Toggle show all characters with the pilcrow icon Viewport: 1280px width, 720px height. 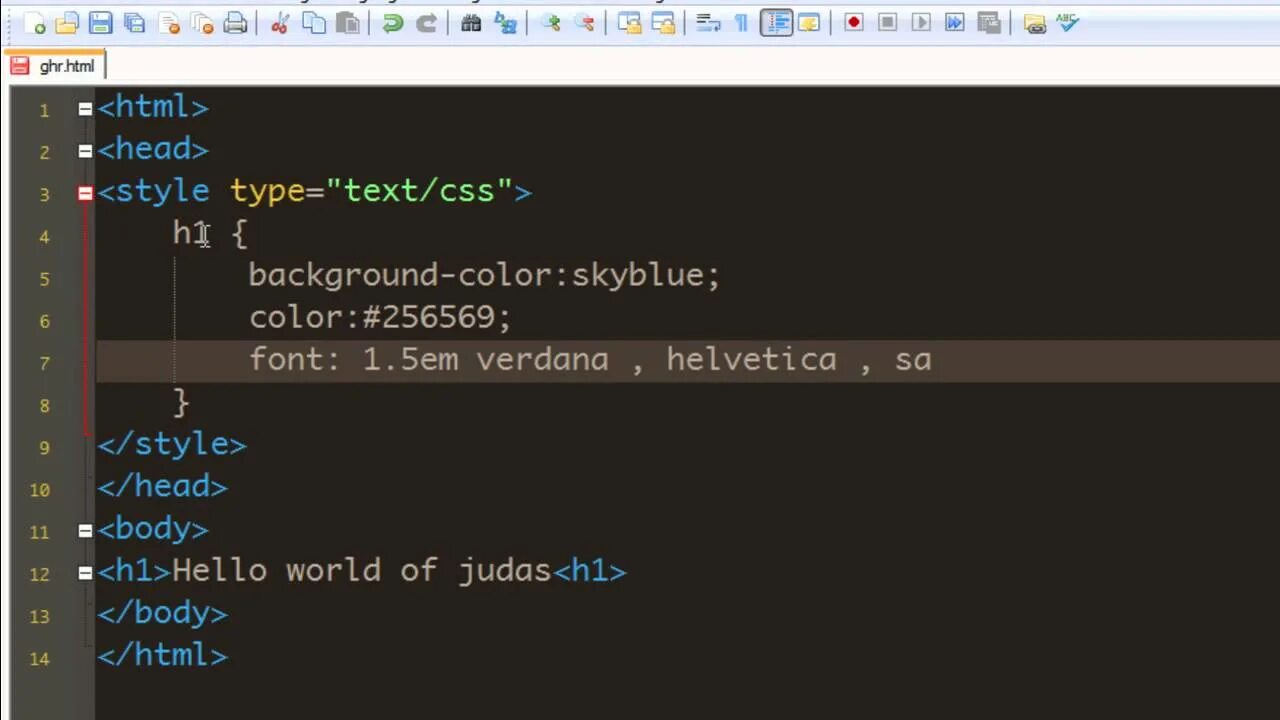coord(741,23)
